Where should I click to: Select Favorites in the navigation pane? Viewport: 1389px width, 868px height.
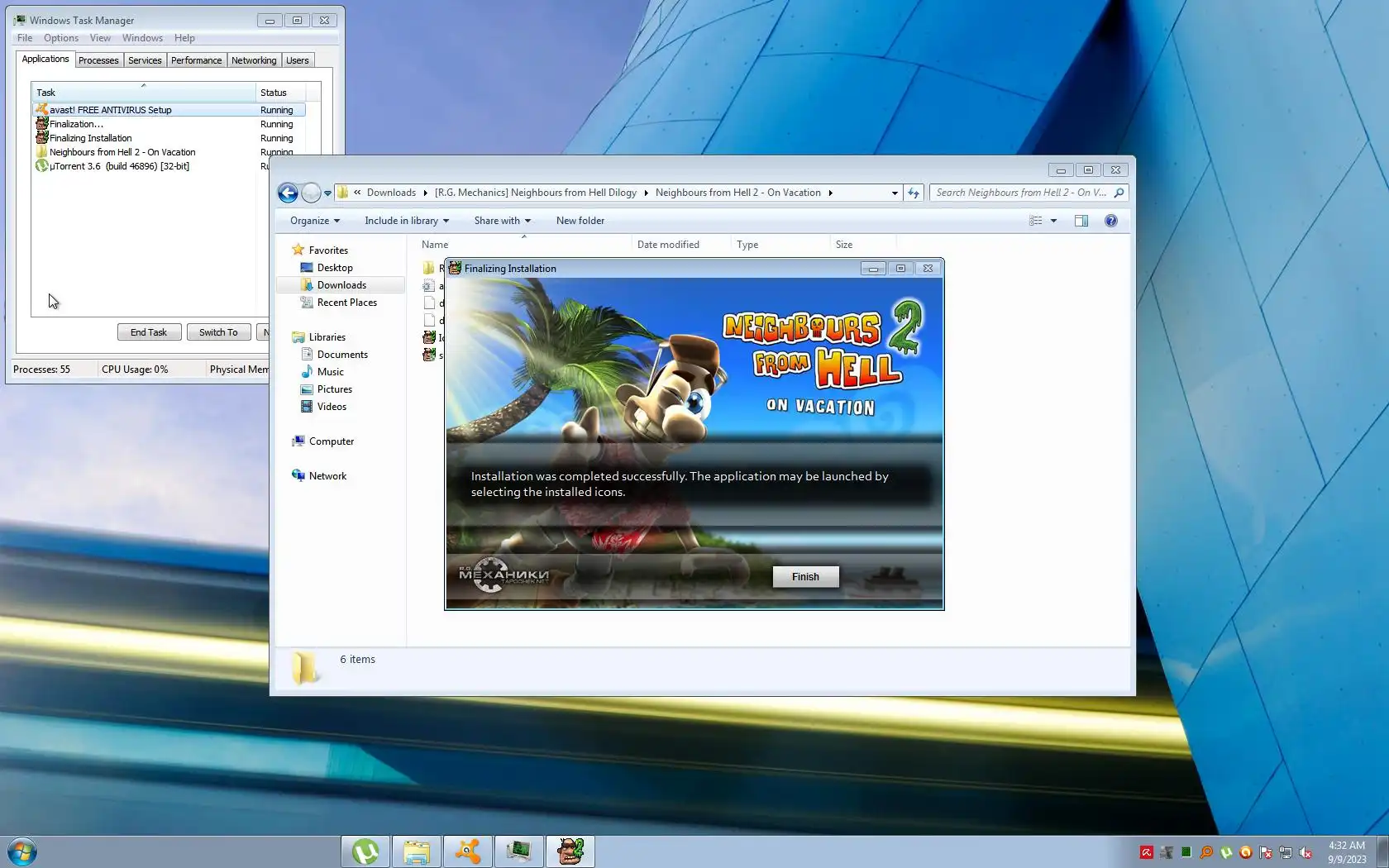(x=320, y=250)
